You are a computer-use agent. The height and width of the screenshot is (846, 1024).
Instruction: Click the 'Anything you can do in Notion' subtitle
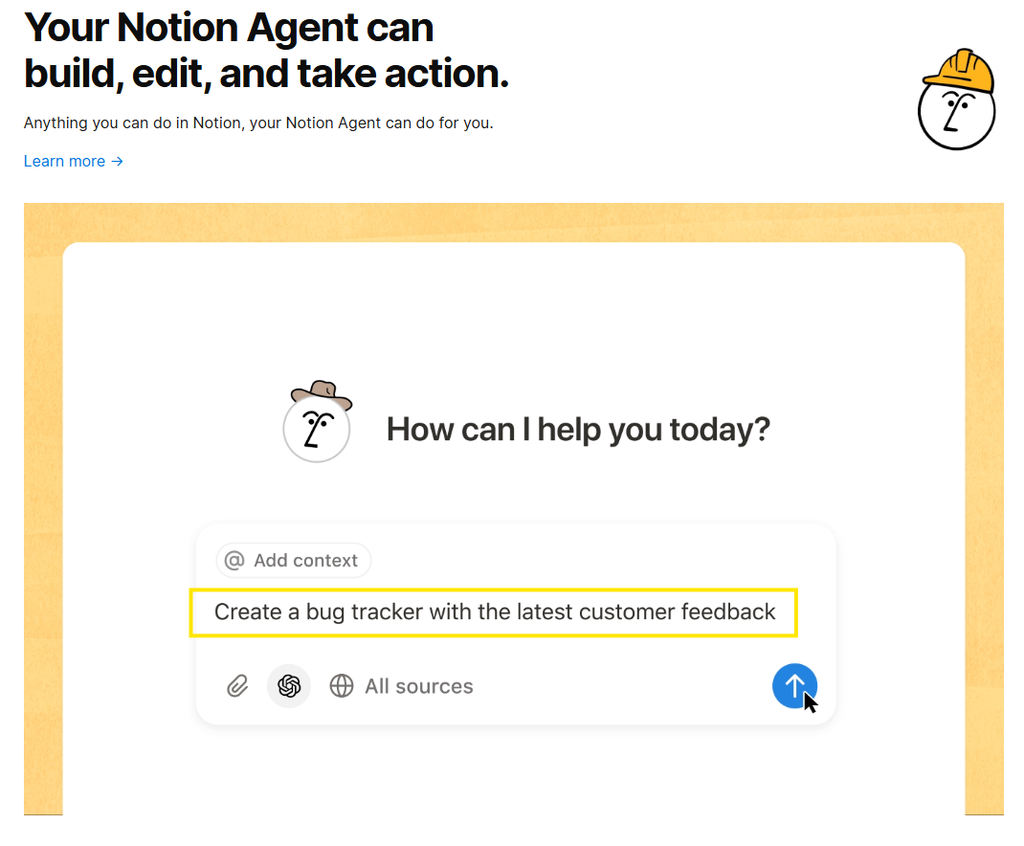click(x=259, y=123)
